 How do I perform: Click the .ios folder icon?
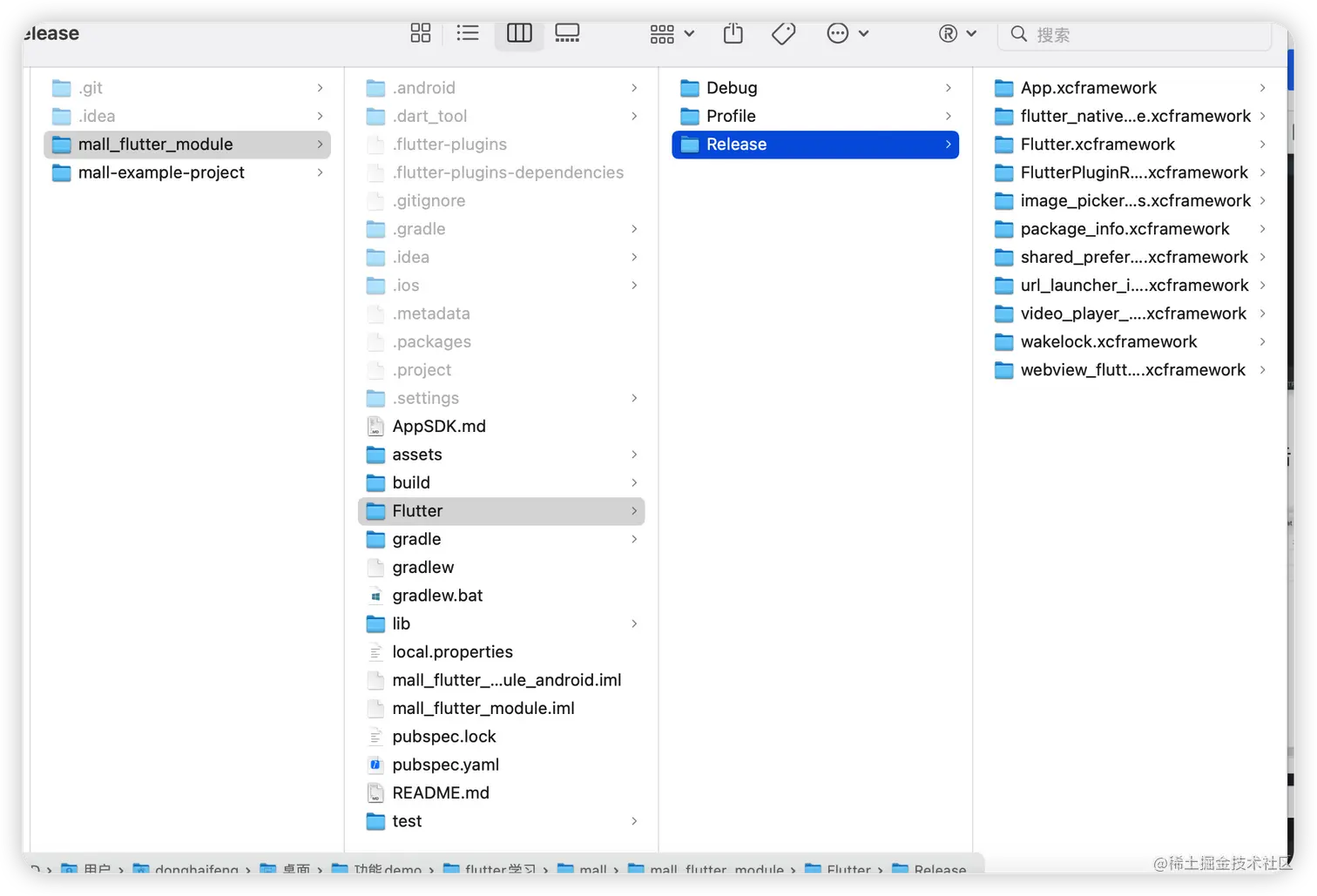pyautogui.click(x=375, y=286)
